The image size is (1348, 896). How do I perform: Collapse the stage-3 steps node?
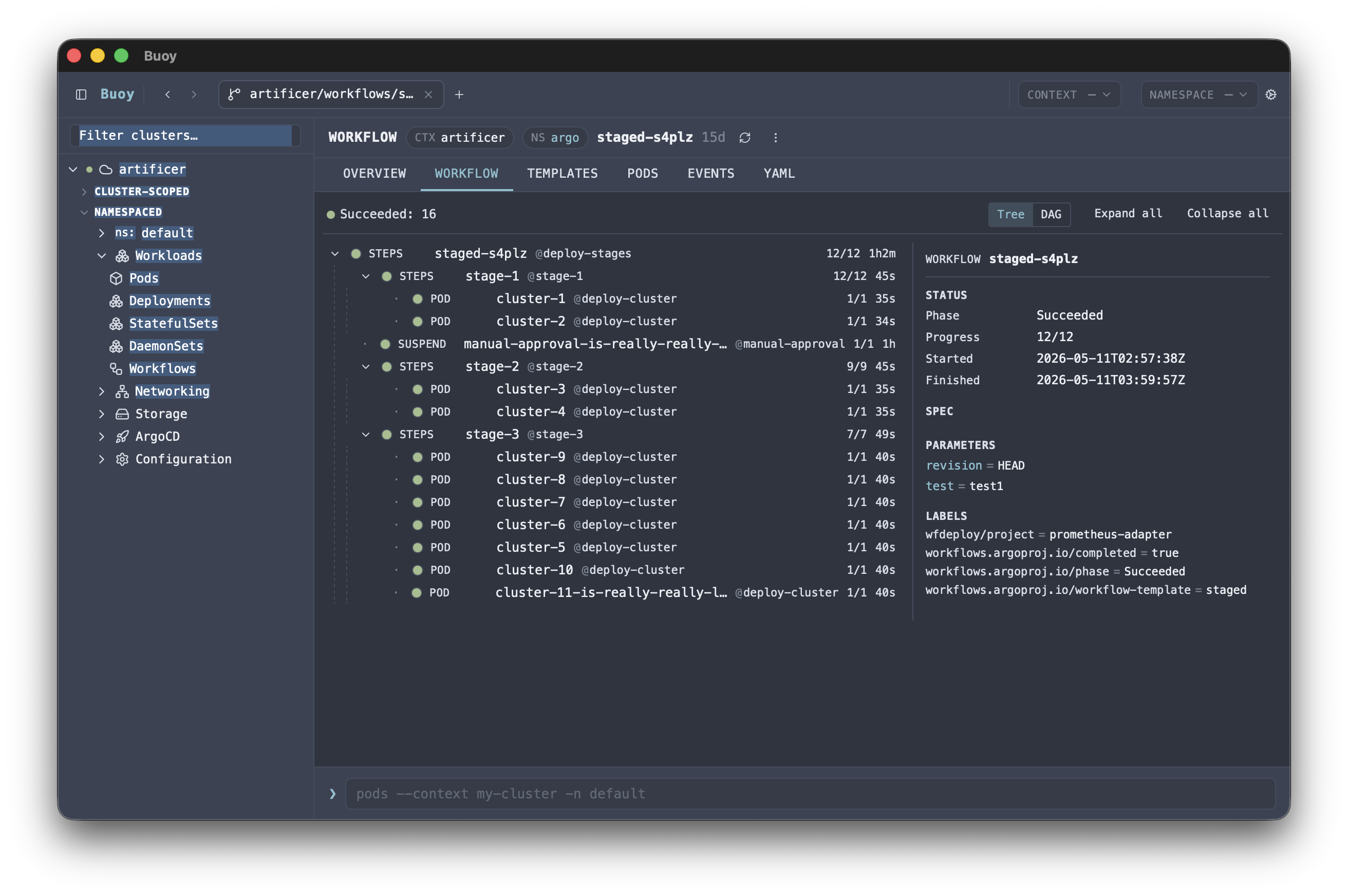tap(366, 434)
